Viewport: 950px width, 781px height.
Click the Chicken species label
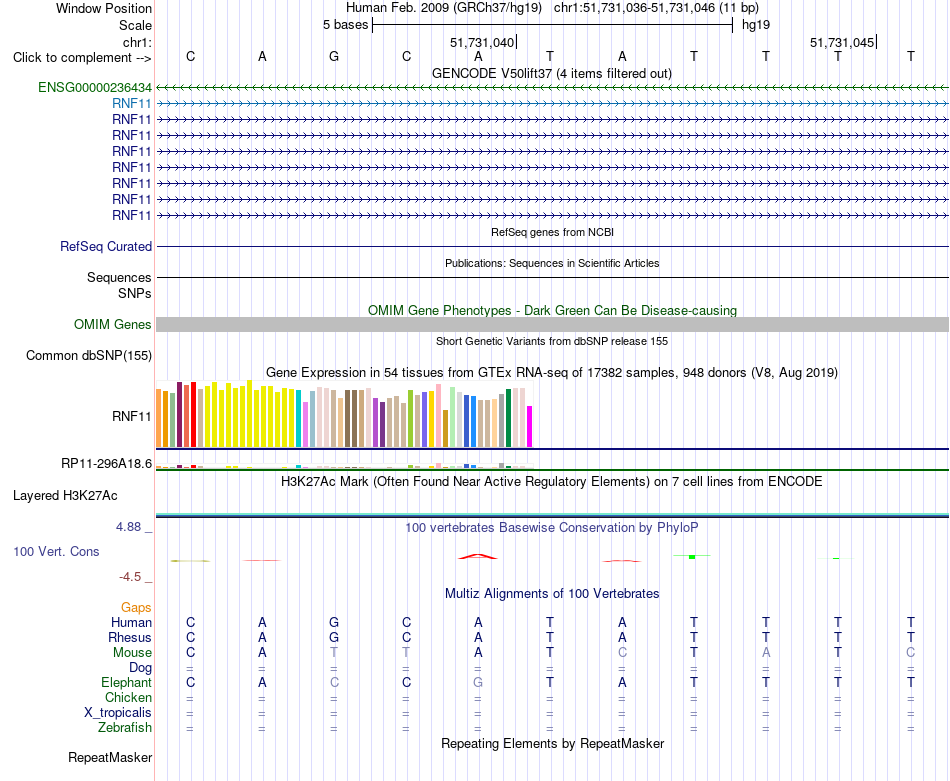click(x=128, y=697)
